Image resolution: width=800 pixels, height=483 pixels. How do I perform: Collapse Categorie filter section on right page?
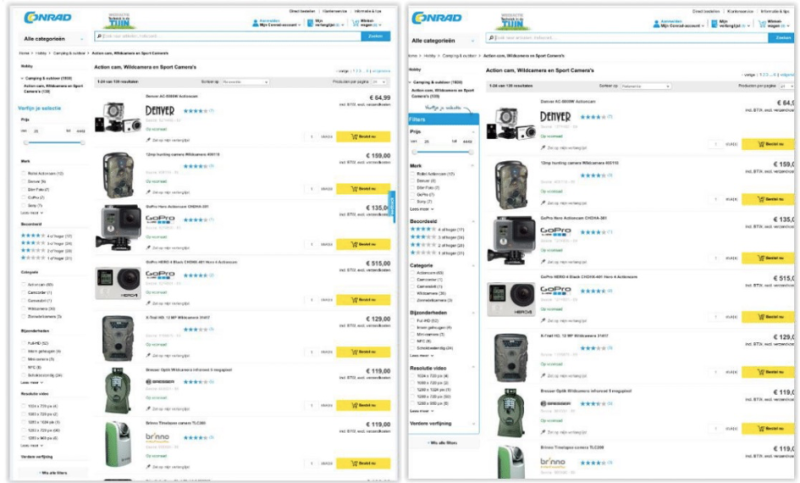point(473,266)
